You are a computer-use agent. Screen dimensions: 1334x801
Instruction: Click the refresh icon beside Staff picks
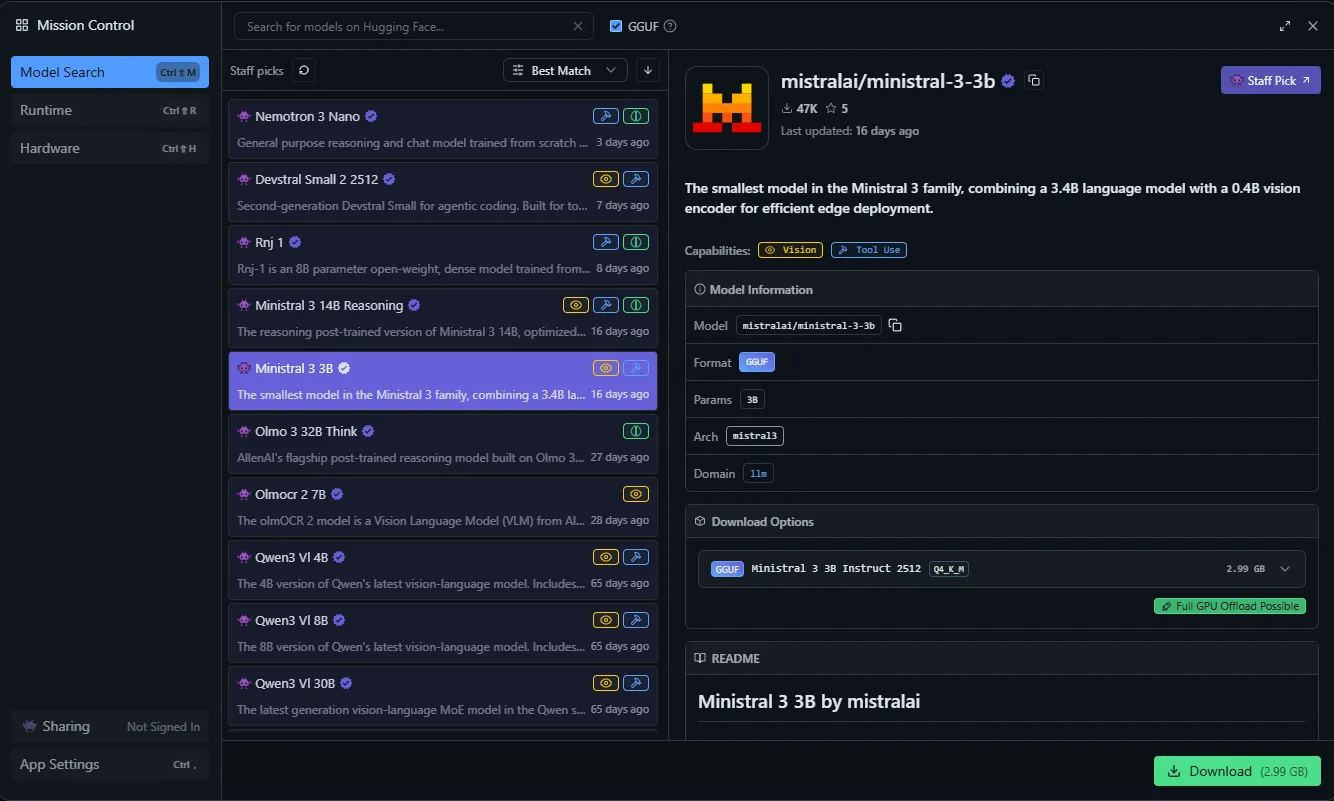coord(304,70)
